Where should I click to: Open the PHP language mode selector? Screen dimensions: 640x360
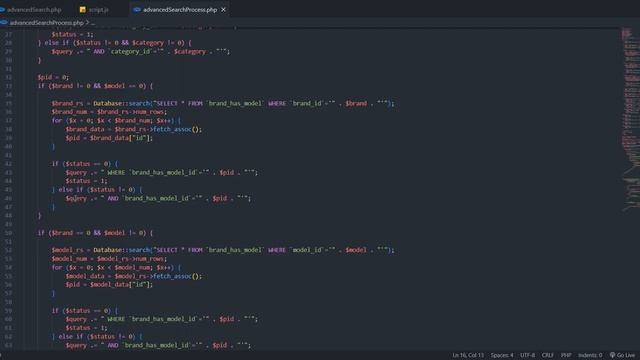566,355
